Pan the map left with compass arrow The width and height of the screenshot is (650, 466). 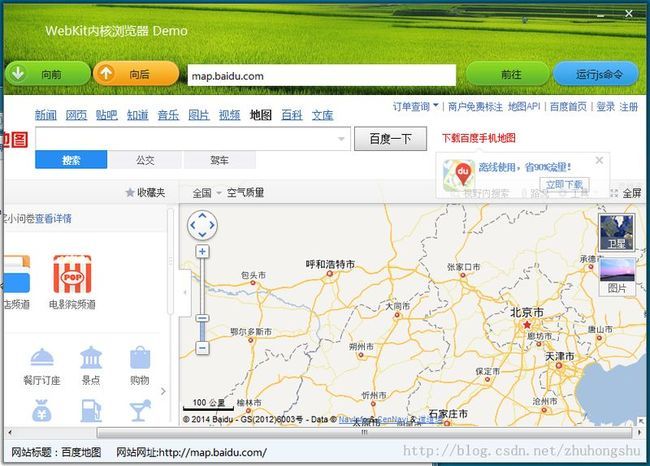(x=193, y=225)
